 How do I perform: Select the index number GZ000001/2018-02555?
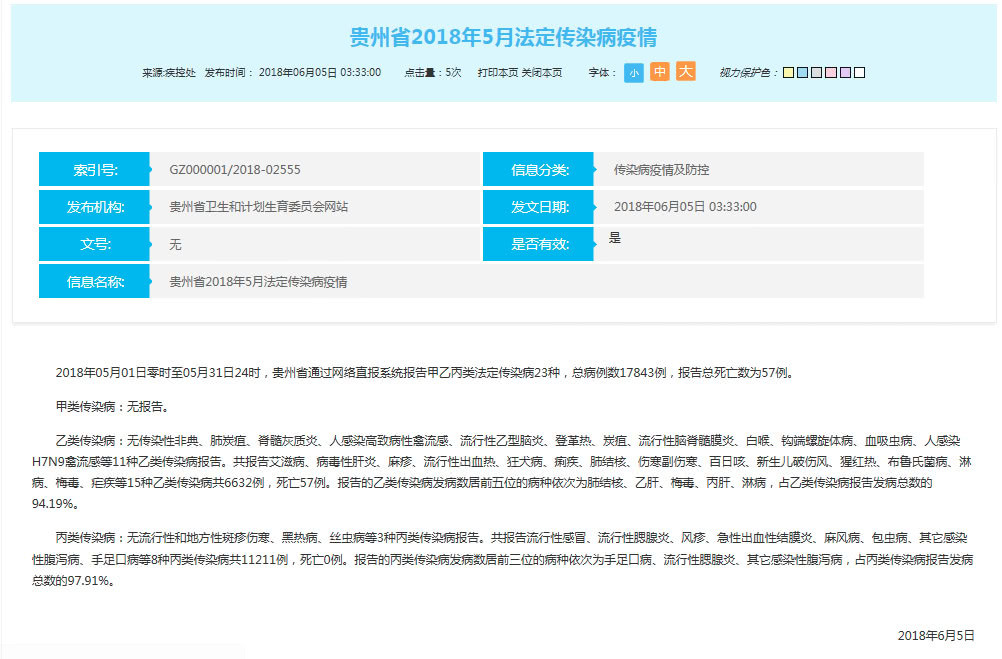[235, 170]
